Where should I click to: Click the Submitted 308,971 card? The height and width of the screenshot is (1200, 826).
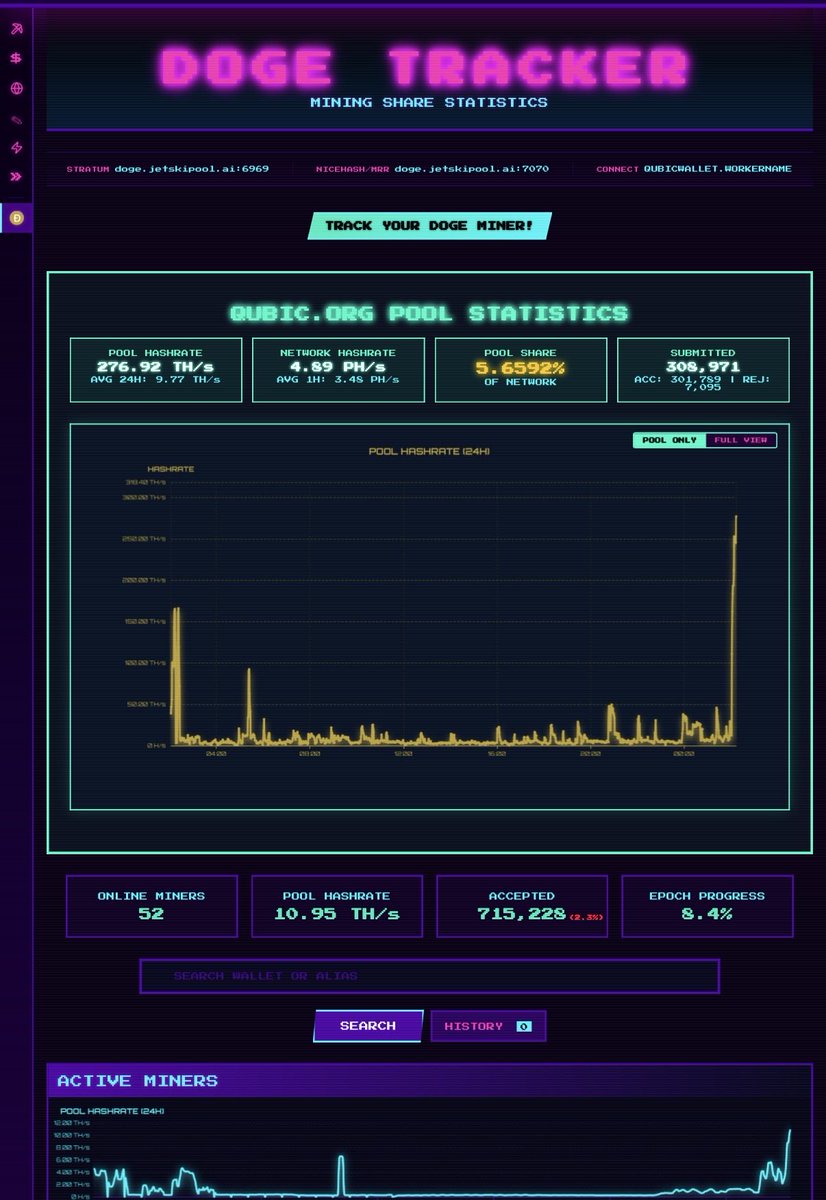click(x=703, y=370)
